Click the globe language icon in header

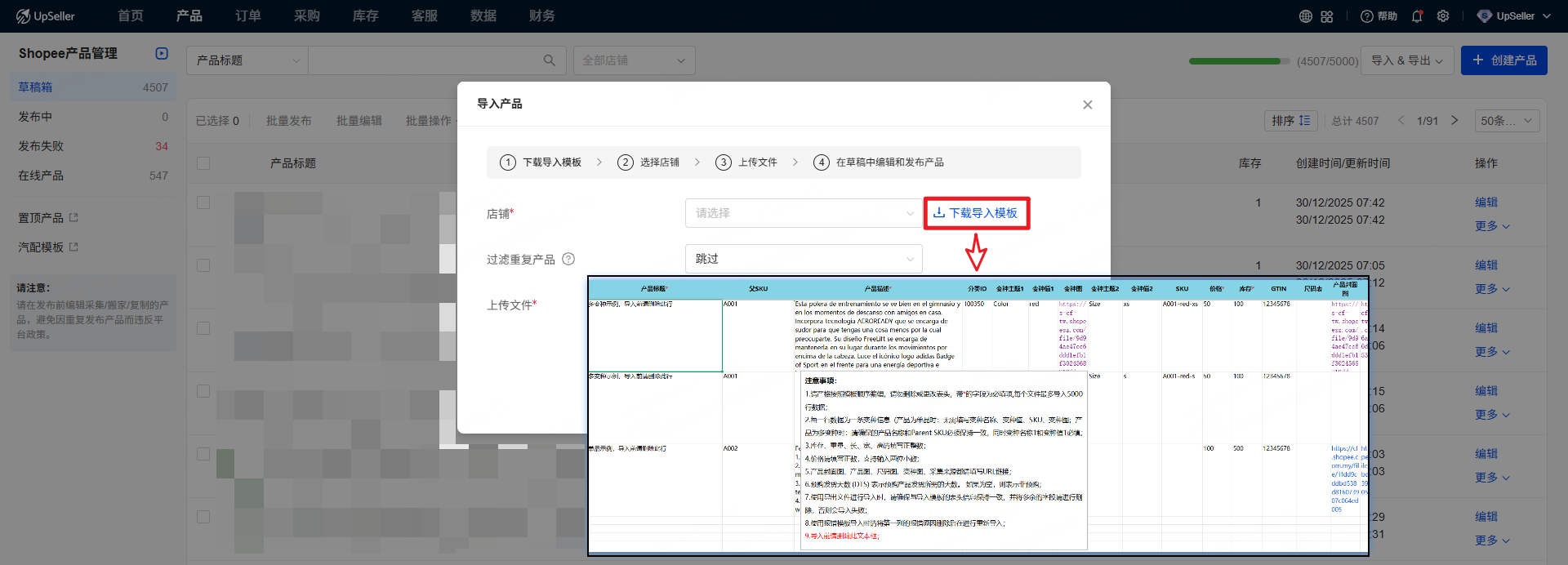click(x=1305, y=16)
